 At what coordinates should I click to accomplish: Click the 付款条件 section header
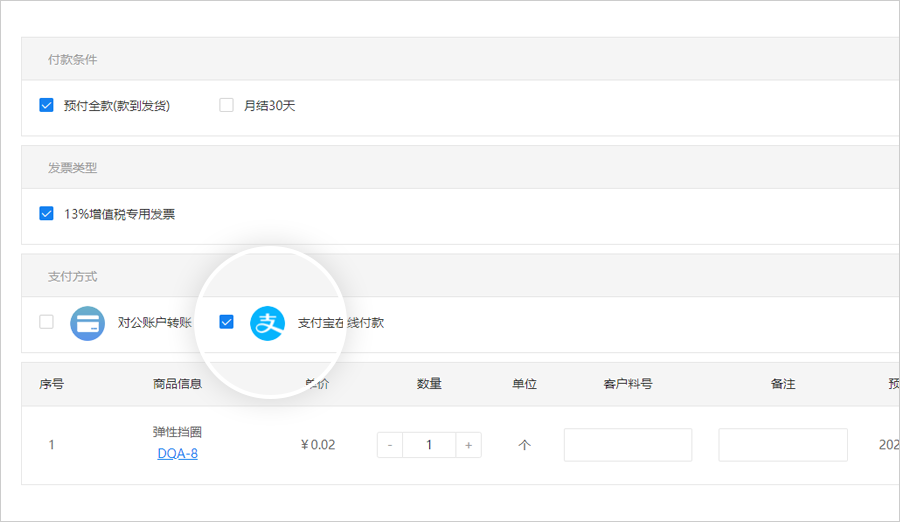[x=73, y=59]
